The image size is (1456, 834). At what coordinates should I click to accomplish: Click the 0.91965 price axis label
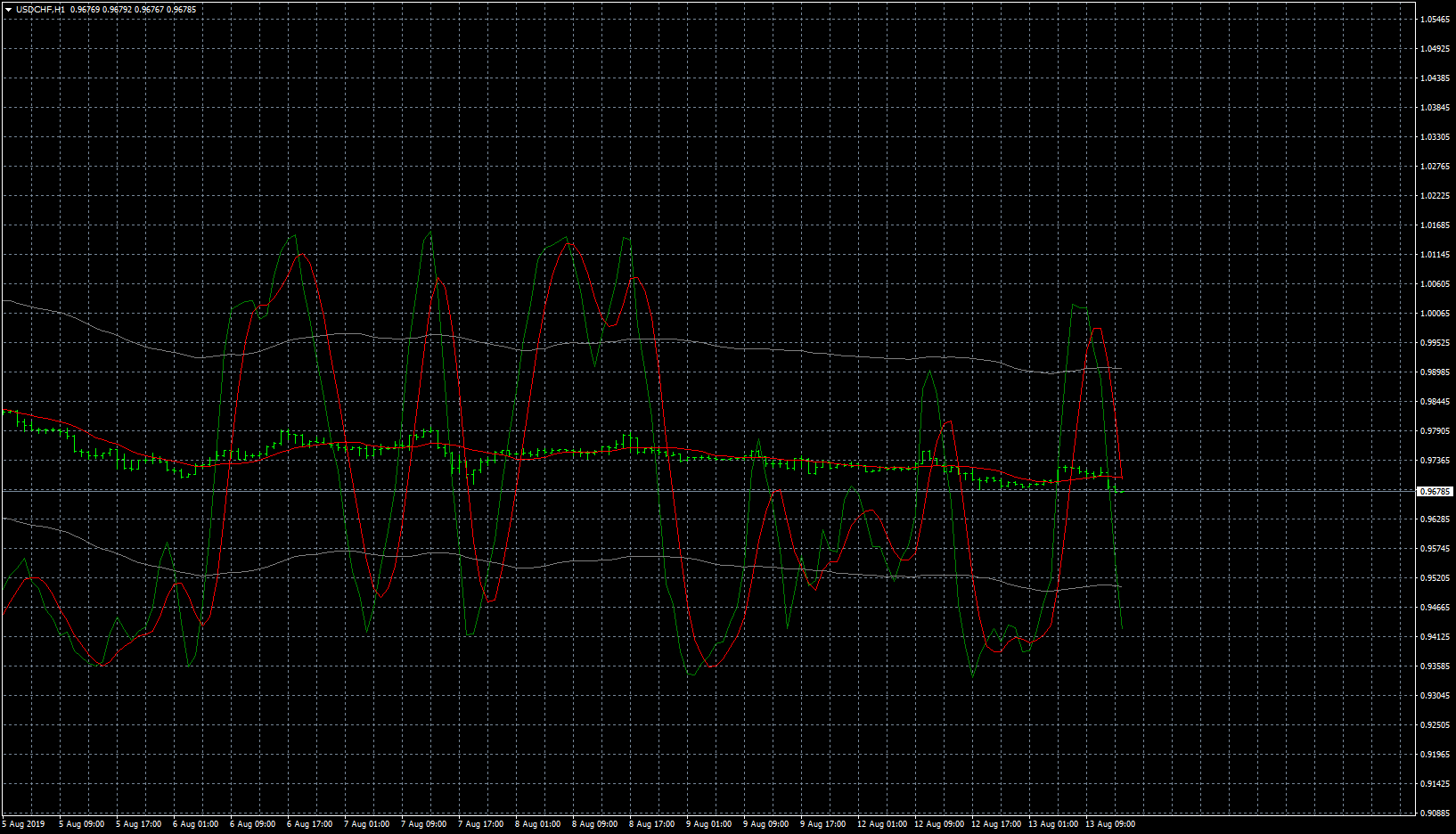(x=1435, y=755)
